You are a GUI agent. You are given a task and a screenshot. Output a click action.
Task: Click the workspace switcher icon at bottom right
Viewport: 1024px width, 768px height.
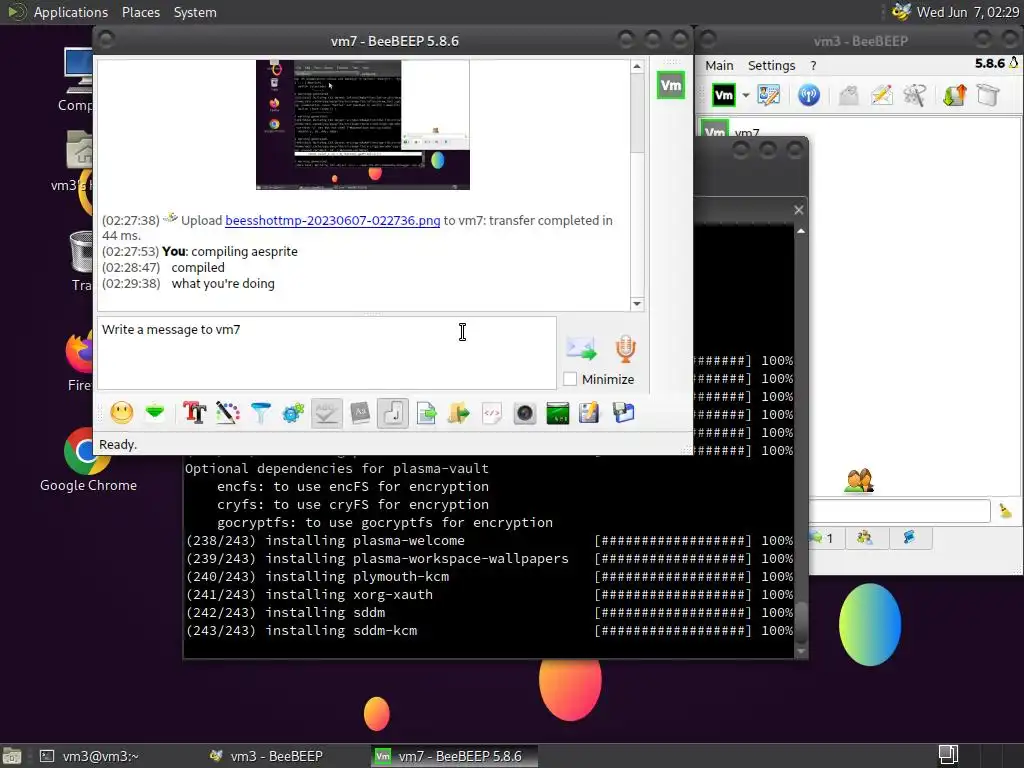pos(948,755)
